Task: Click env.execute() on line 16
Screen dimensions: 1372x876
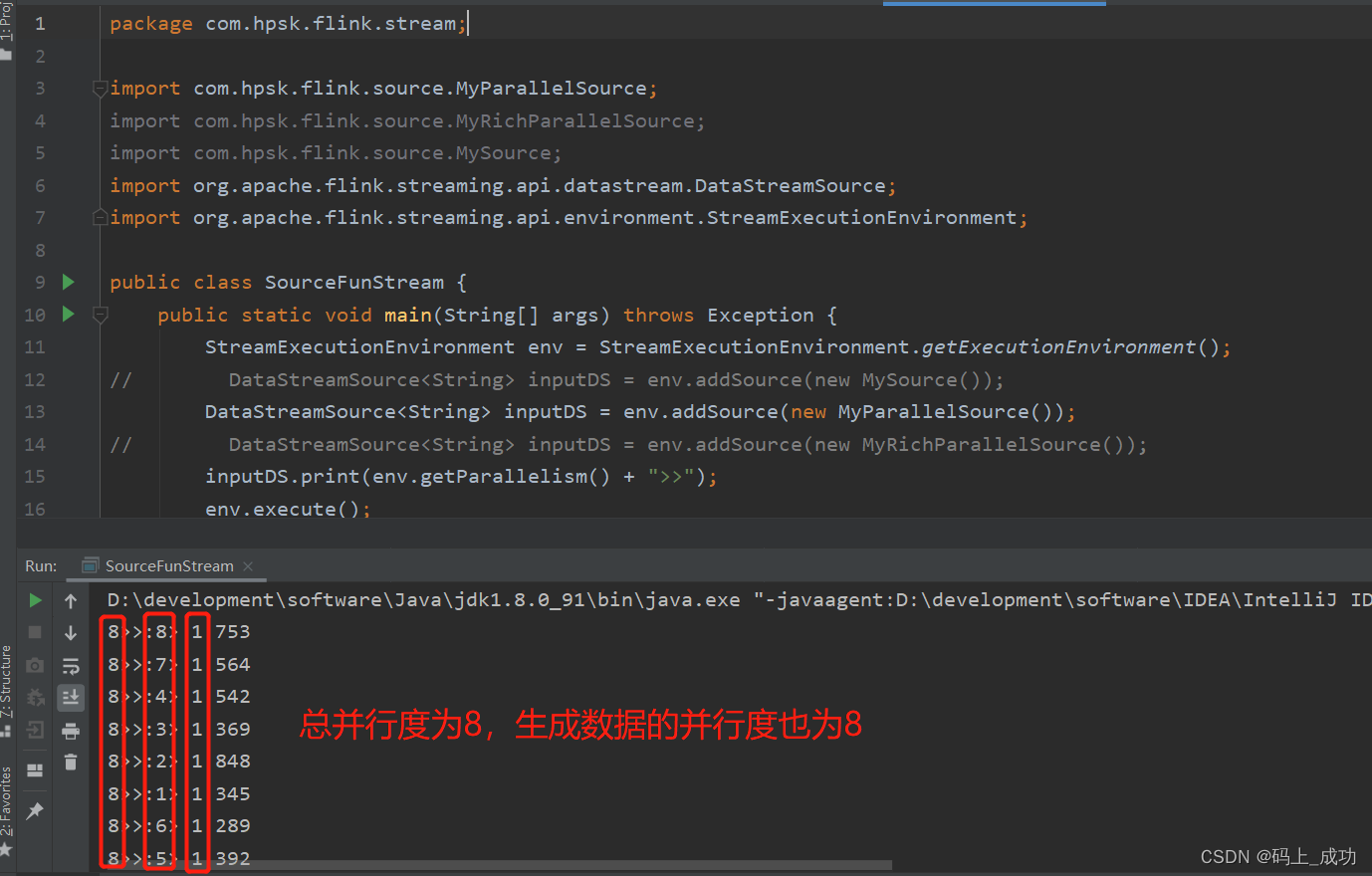Action: click(x=288, y=509)
